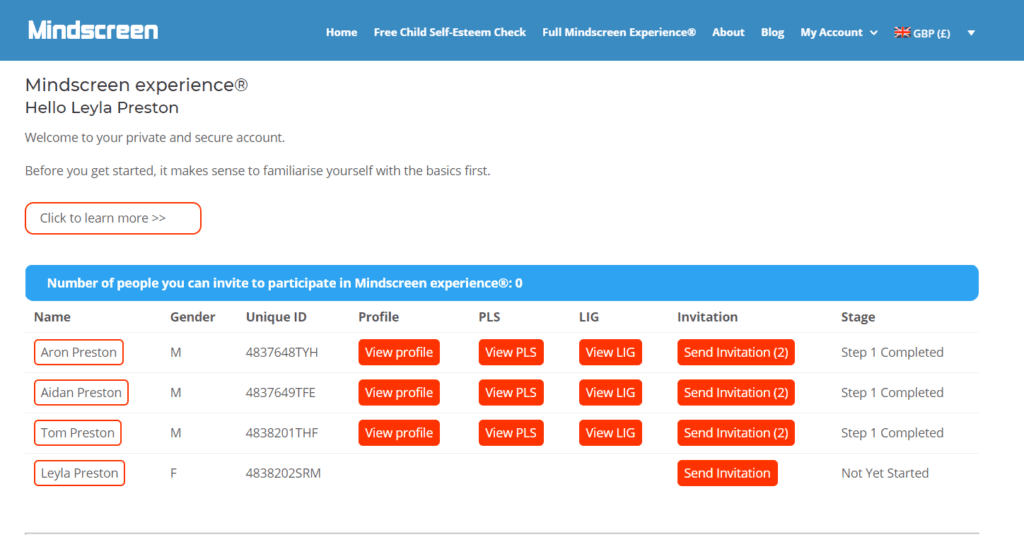Click Leyla Preston's gender value F

[x=173, y=473]
